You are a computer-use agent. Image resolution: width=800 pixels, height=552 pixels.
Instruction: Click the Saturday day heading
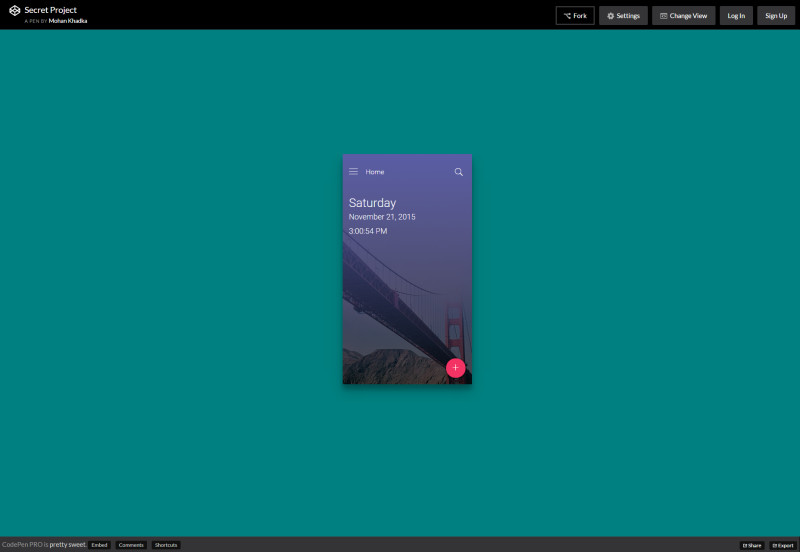click(x=372, y=203)
